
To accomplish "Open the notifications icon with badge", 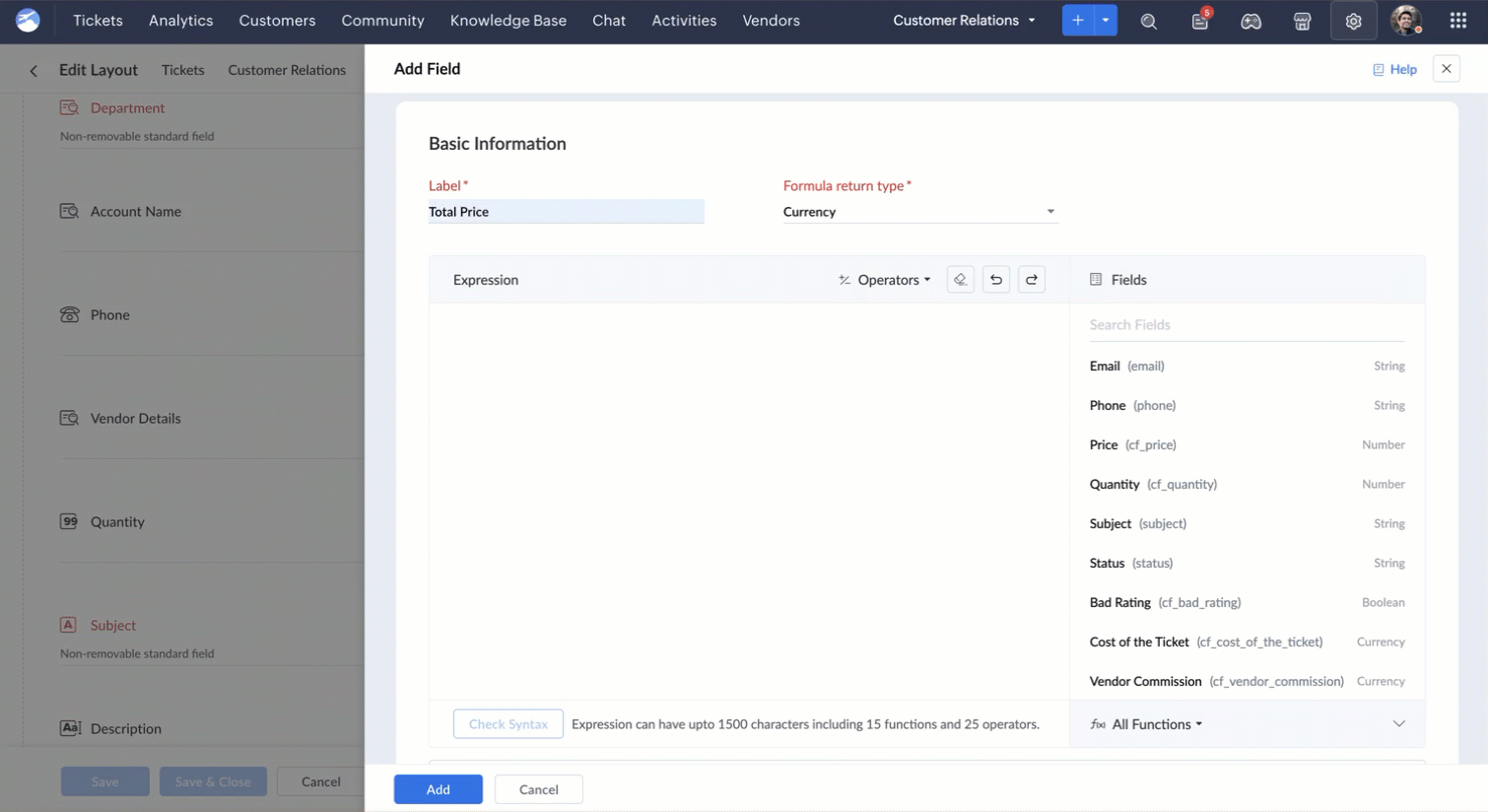I will (1199, 21).
